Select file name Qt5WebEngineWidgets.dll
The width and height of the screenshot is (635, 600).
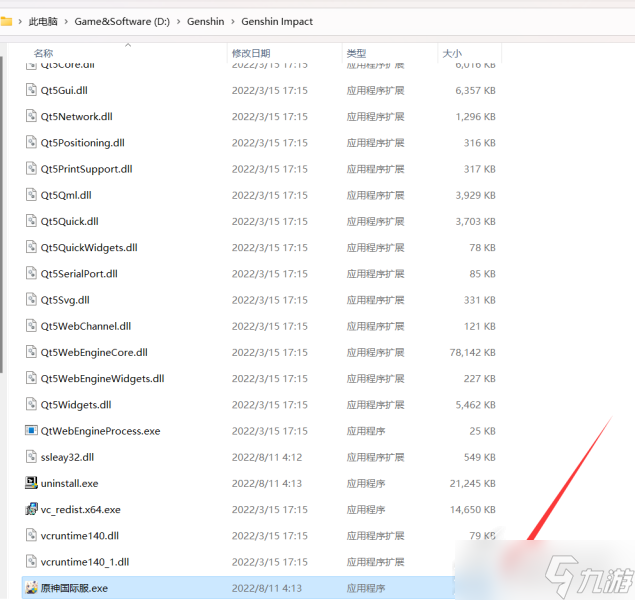pos(102,378)
